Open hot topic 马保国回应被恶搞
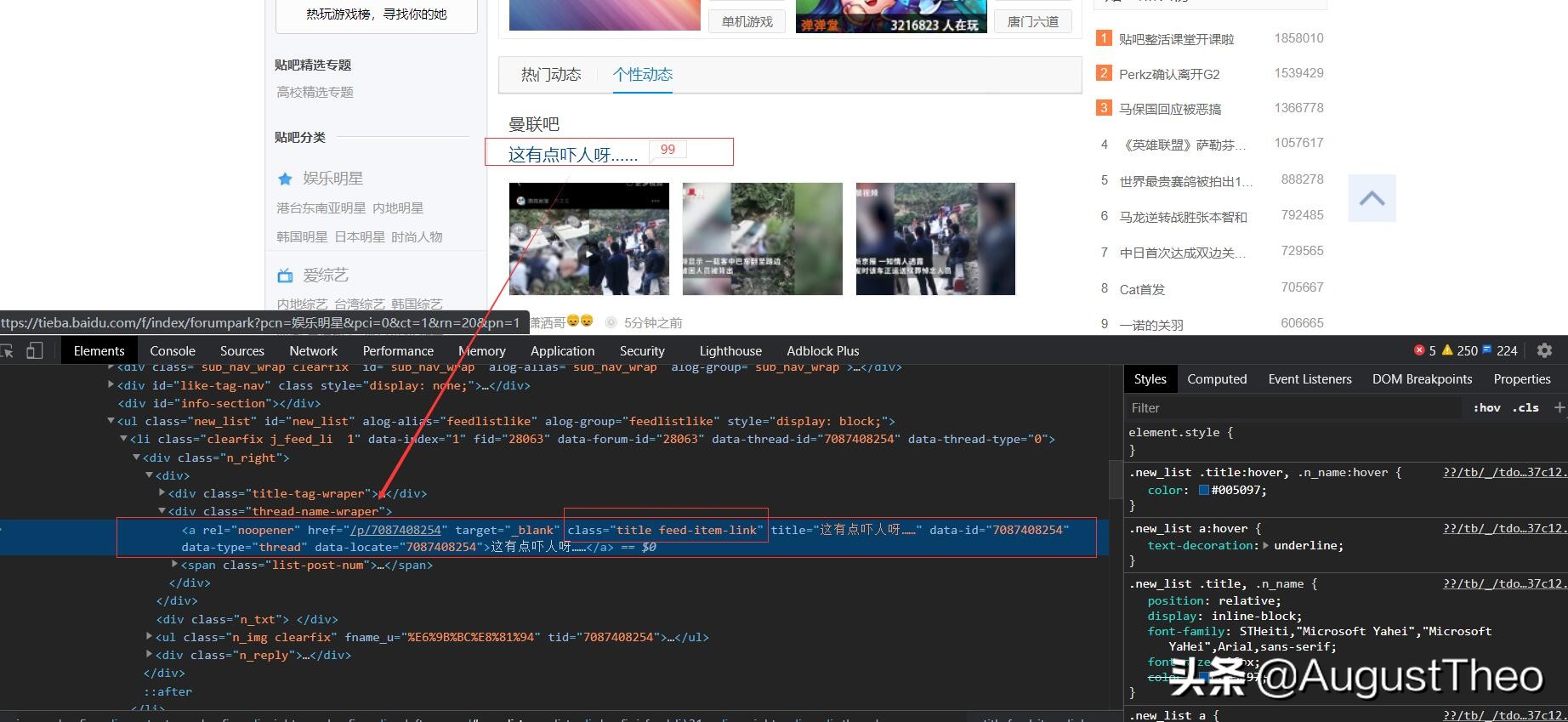The image size is (1568, 722). [x=1170, y=109]
